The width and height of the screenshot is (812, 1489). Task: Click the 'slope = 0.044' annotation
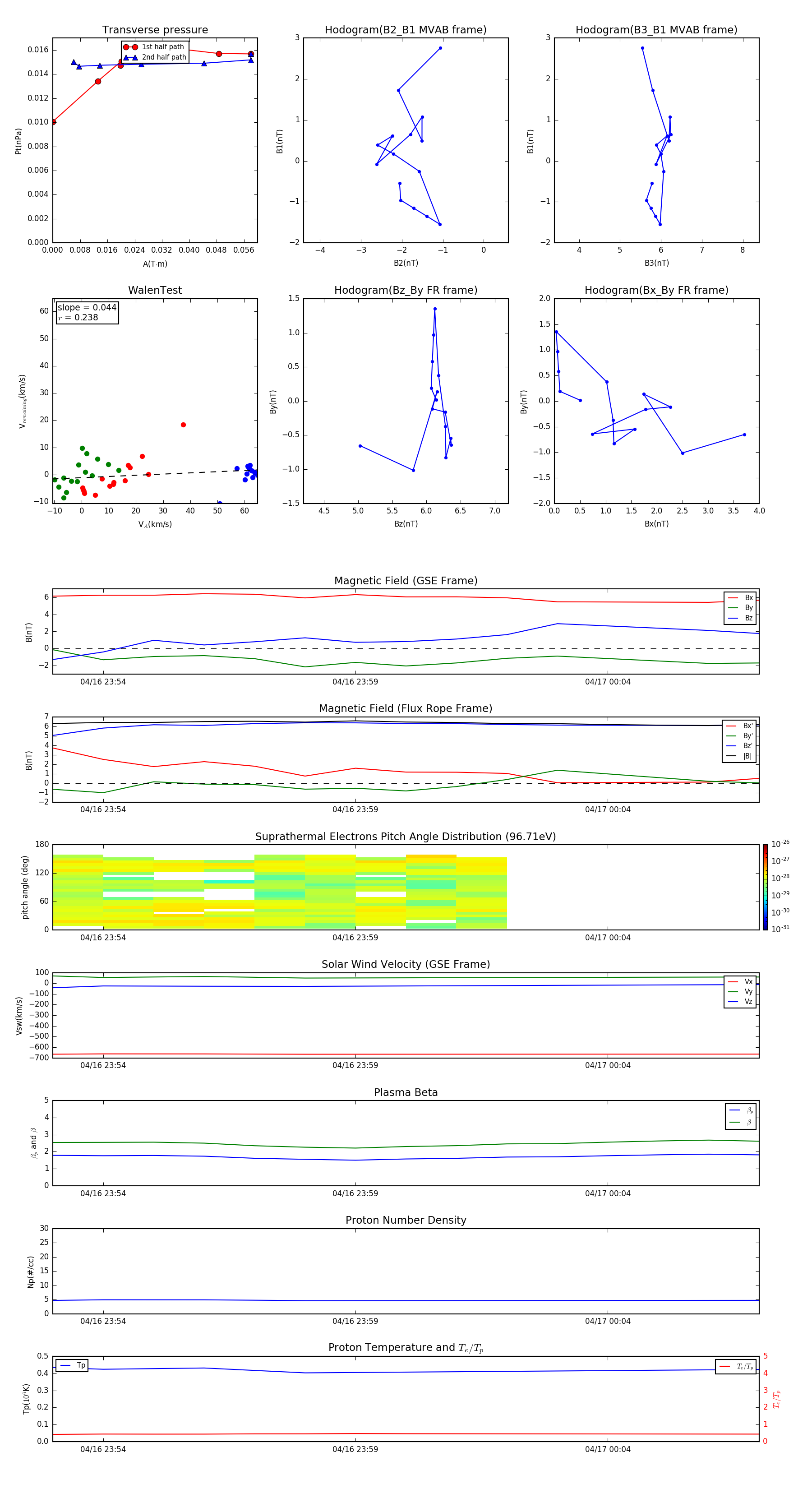[x=87, y=308]
